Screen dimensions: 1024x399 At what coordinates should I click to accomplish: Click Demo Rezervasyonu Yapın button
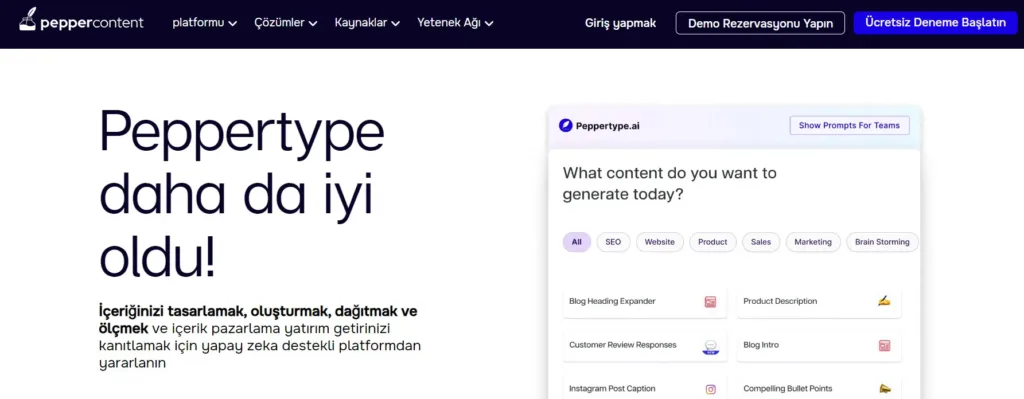tap(760, 23)
